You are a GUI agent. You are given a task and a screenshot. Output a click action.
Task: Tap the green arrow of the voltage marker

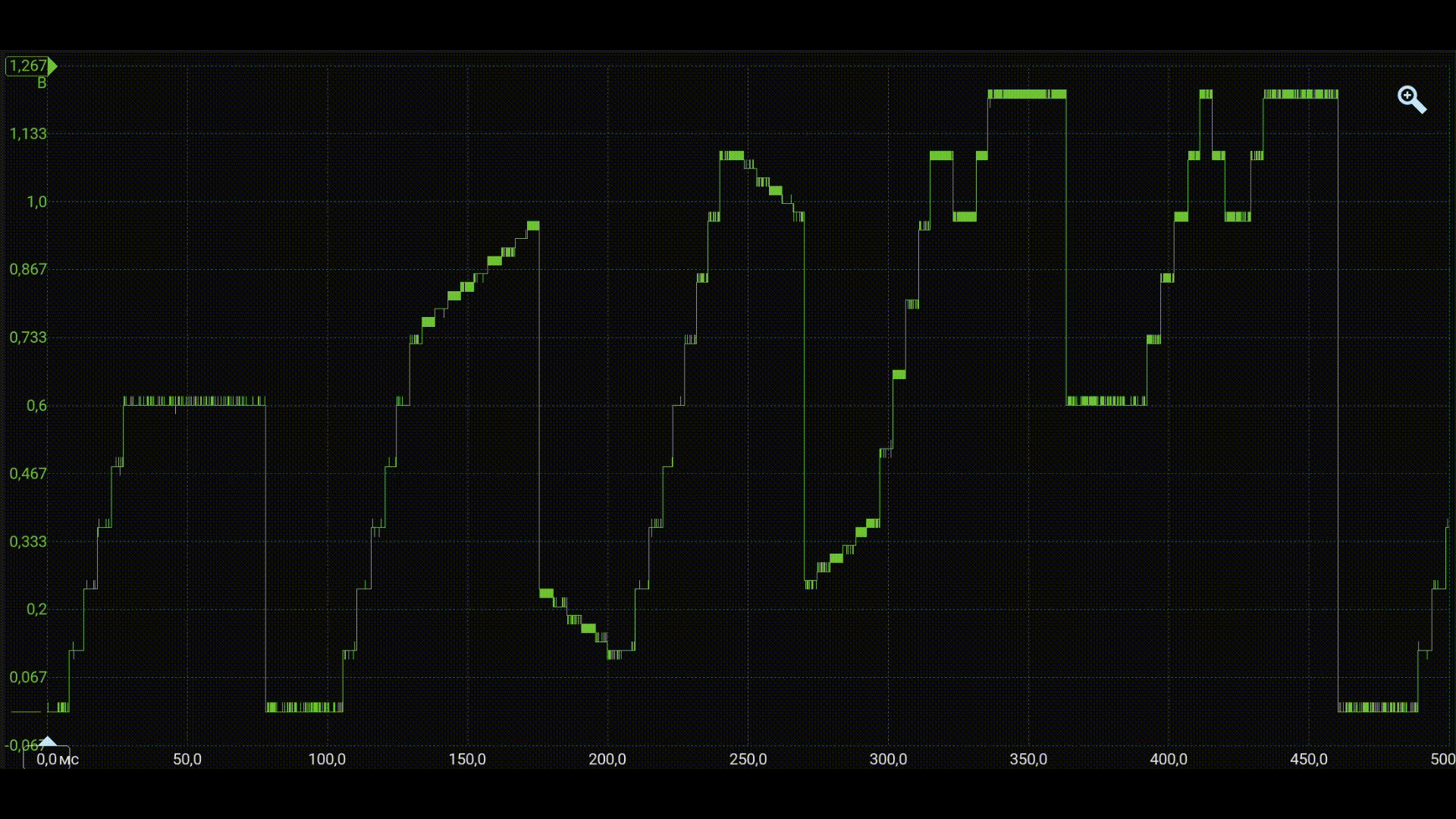click(x=52, y=67)
